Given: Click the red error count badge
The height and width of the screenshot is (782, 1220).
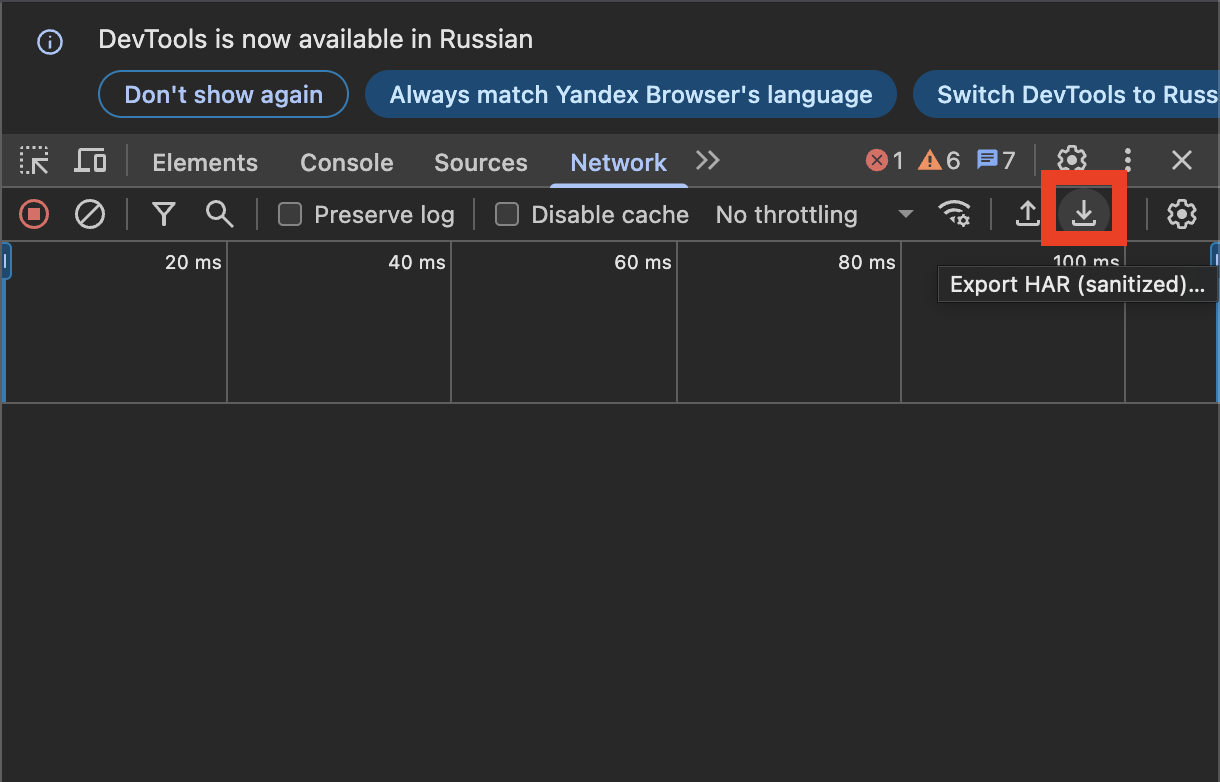Looking at the screenshot, I should 884,160.
